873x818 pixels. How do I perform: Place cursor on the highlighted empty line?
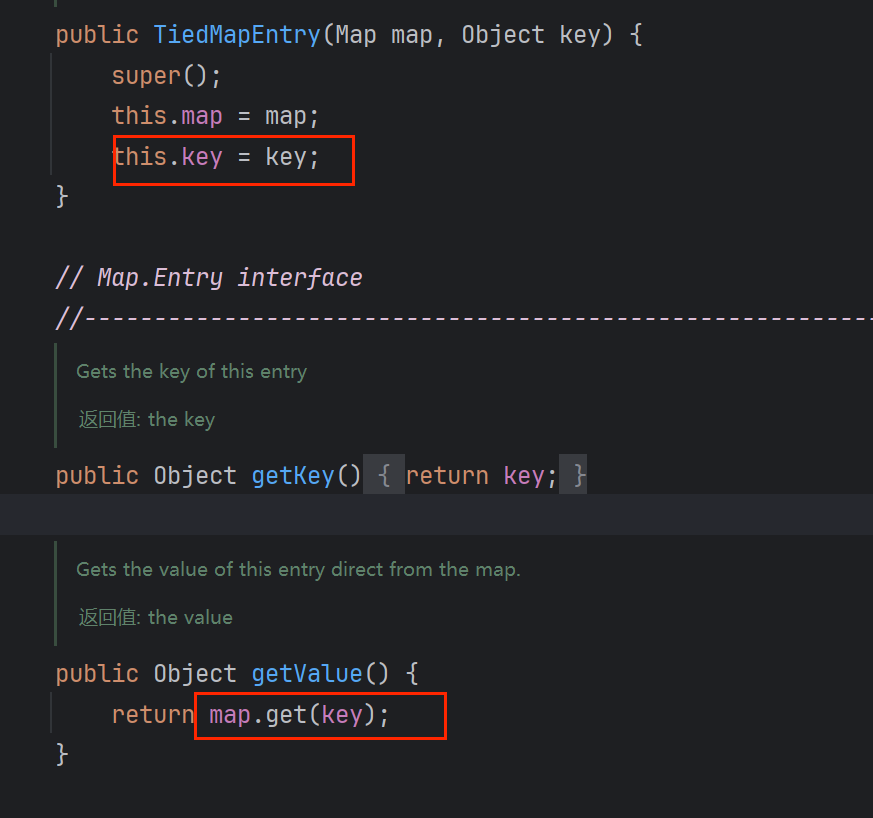click(400, 514)
